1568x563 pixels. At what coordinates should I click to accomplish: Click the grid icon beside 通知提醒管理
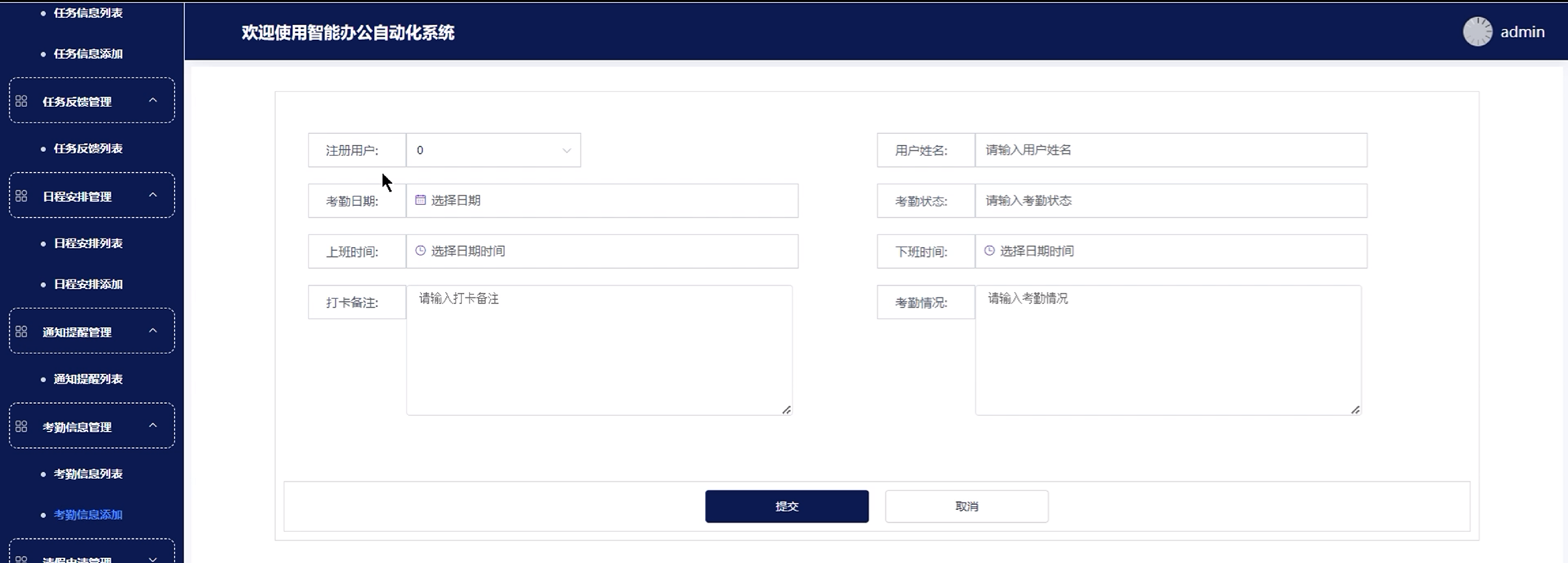(21, 332)
